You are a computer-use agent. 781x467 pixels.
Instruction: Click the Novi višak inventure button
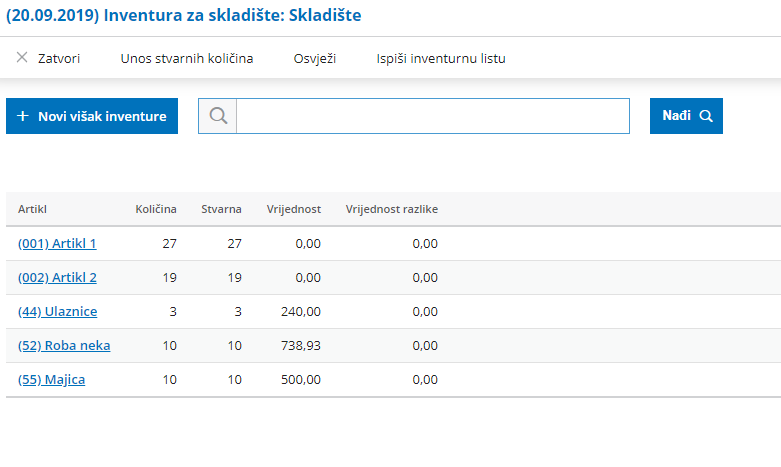[x=92, y=116]
